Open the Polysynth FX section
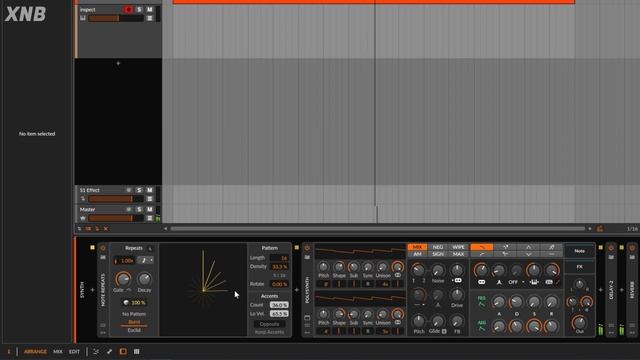640x360 pixels. click(x=579, y=267)
